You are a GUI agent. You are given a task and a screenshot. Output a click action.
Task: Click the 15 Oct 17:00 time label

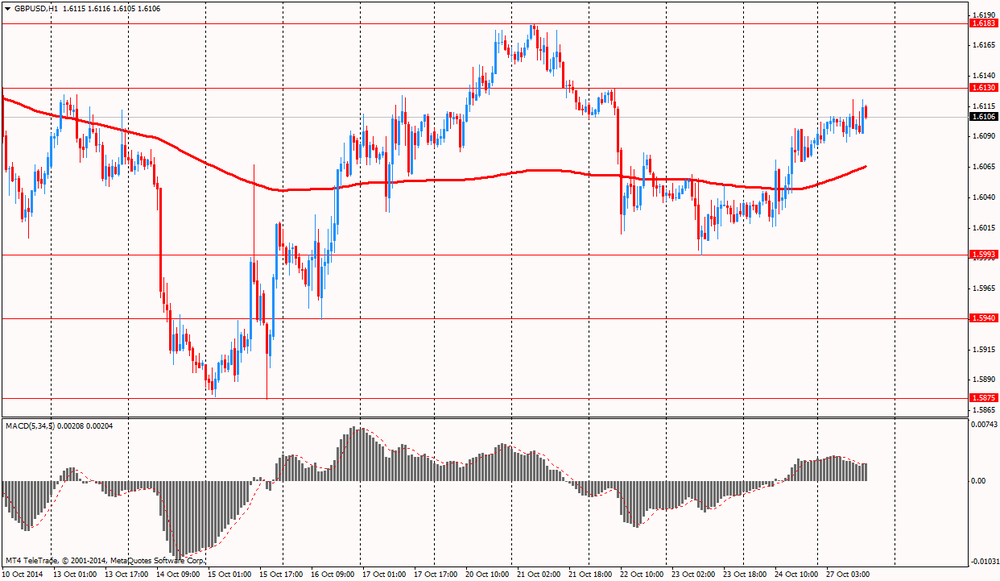pyautogui.click(x=281, y=575)
